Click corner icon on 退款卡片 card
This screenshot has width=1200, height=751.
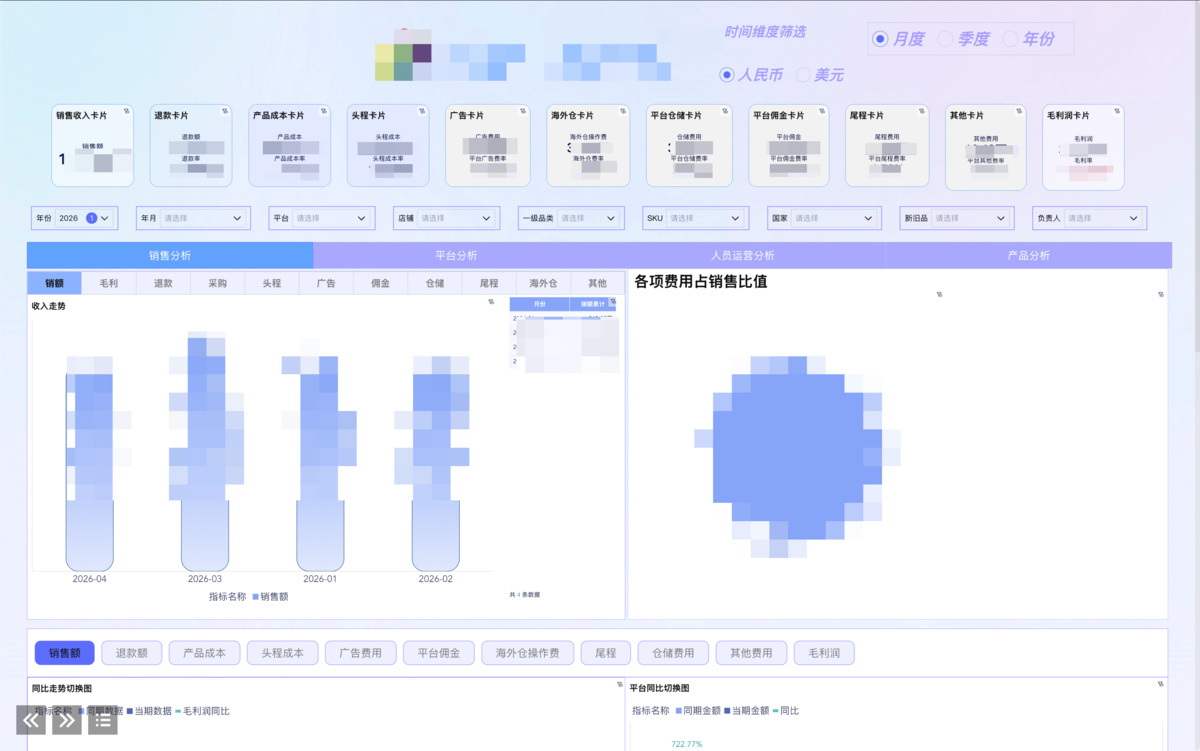225,111
